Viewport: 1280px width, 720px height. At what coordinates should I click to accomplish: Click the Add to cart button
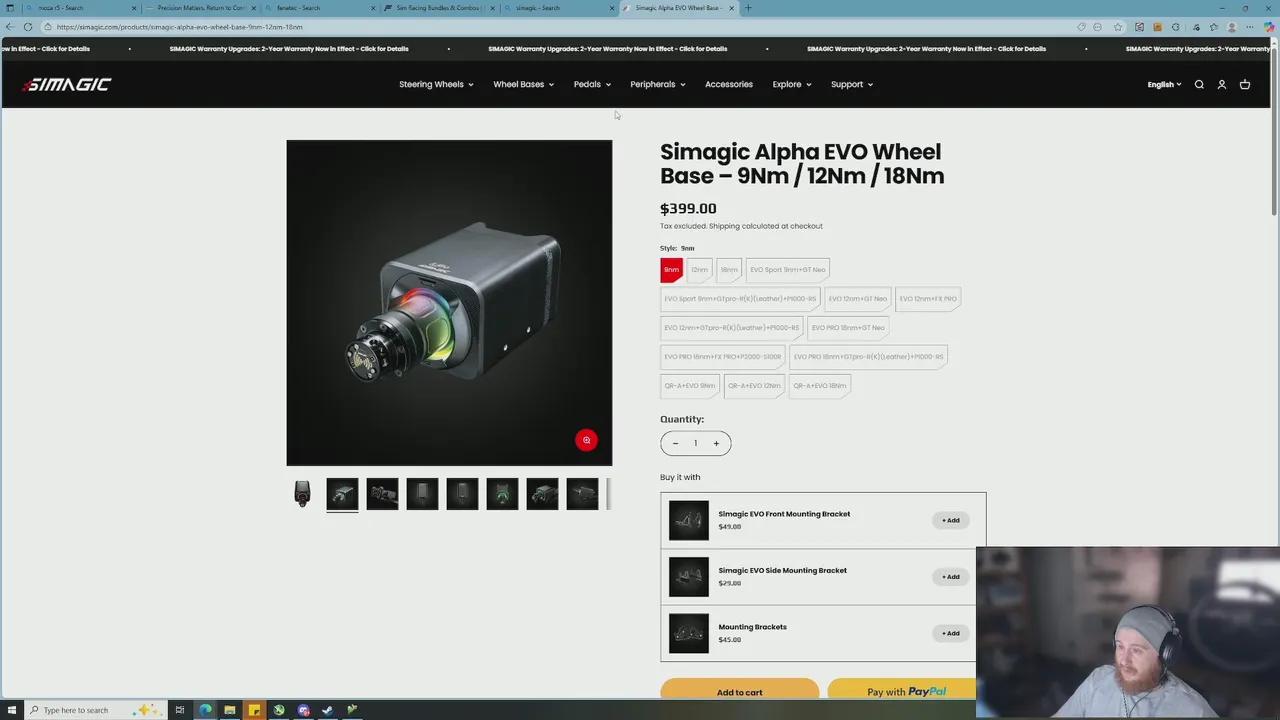(739, 691)
